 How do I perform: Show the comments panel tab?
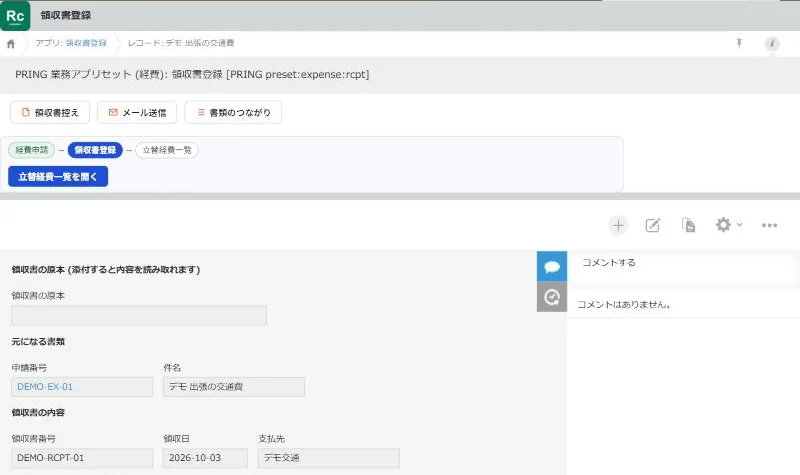(x=552, y=266)
